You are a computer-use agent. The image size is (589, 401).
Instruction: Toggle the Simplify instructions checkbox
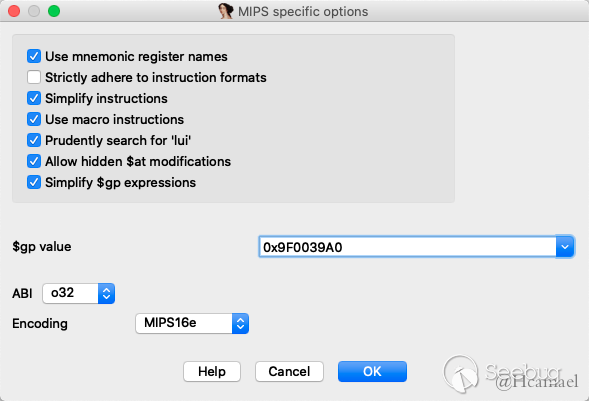pyautogui.click(x=34, y=98)
